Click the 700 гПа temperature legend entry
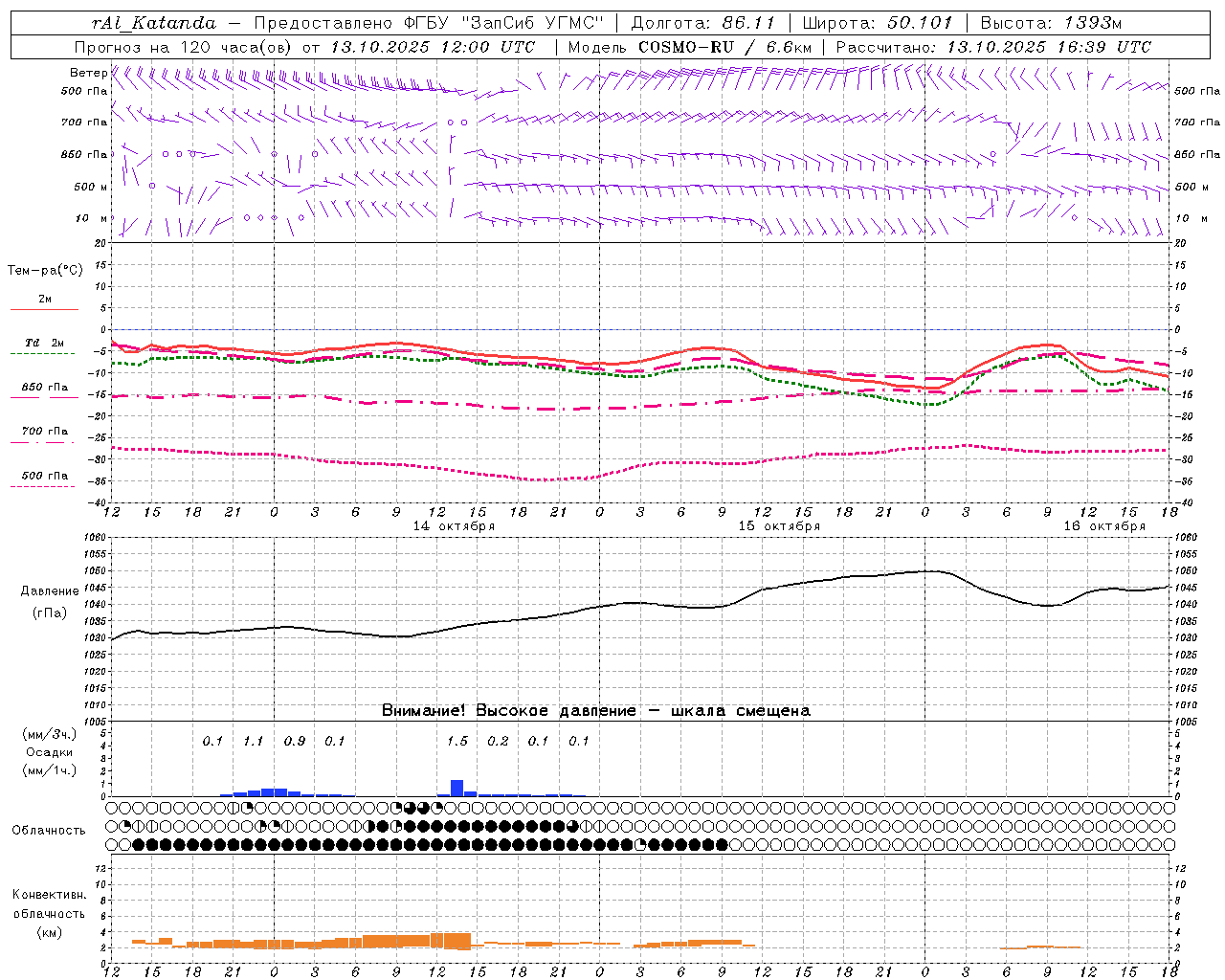This screenshot has width=1225, height=980. (x=44, y=432)
